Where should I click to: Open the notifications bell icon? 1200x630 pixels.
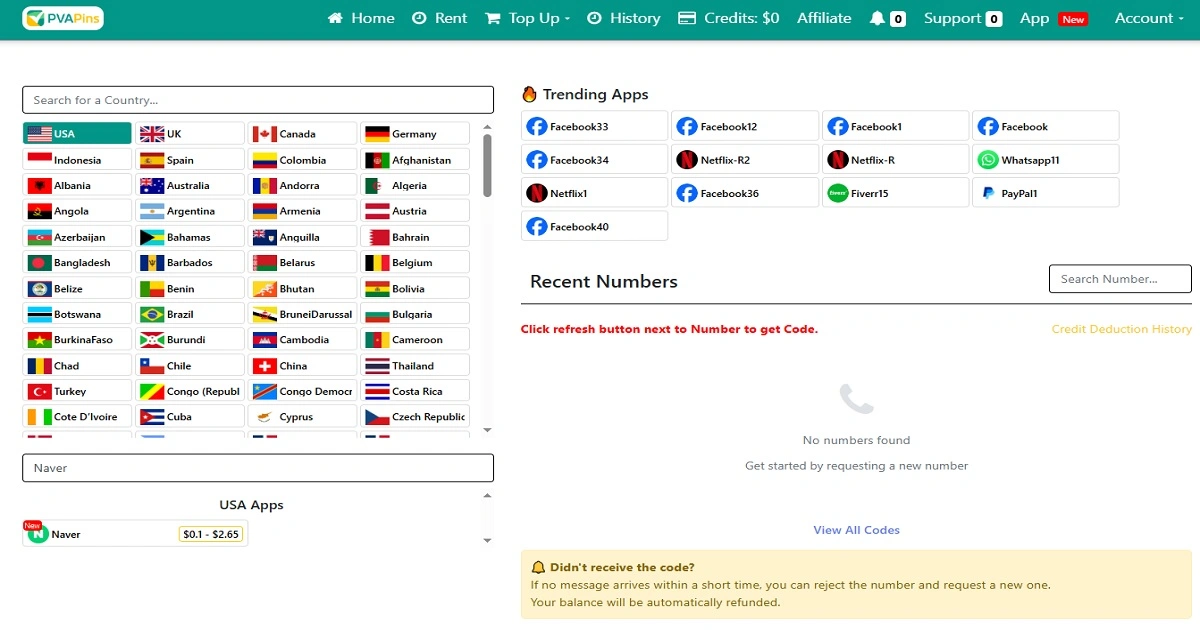[x=878, y=18]
